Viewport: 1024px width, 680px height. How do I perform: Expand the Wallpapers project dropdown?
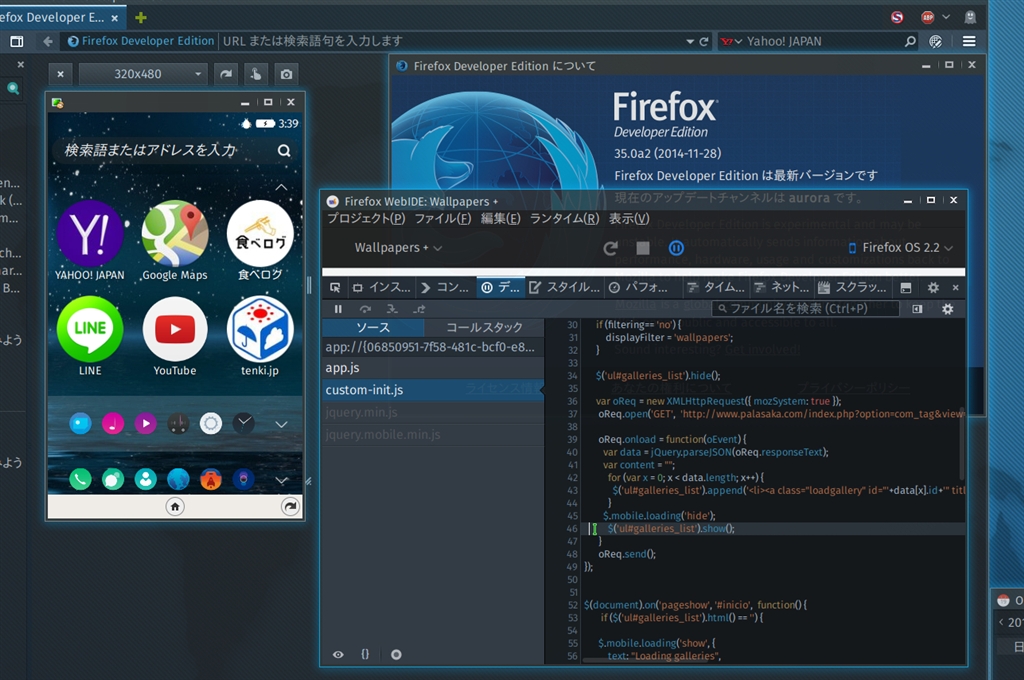pyautogui.click(x=398, y=248)
